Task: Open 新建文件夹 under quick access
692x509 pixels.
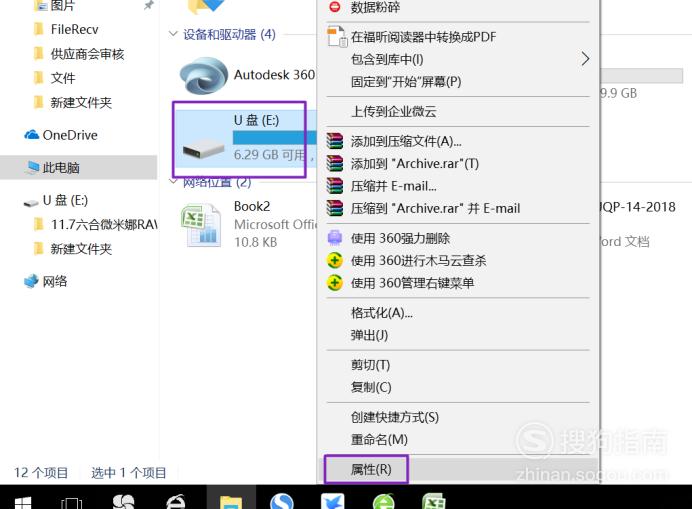Action: click(x=81, y=102)
